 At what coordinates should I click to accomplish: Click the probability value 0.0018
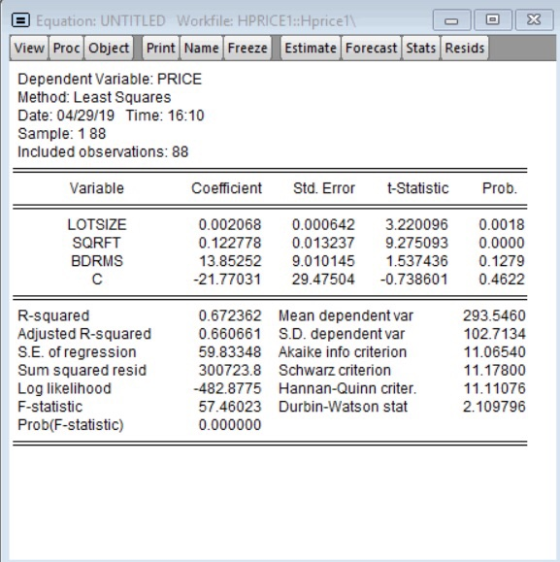pos(502,225)
